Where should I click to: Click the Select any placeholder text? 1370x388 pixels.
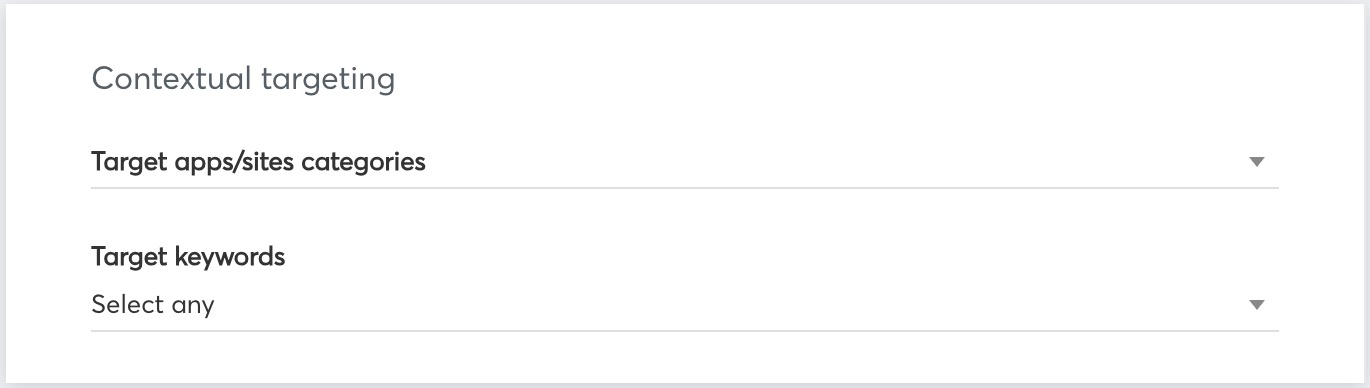pos(153,305)
